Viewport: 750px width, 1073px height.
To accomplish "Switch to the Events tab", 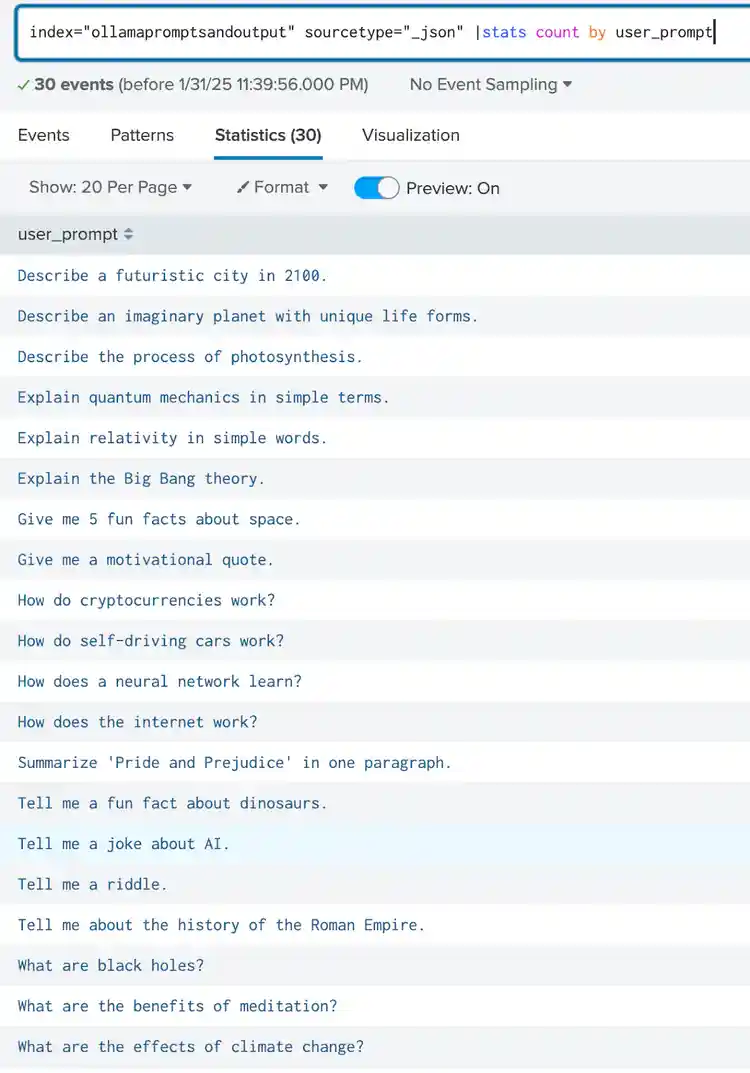I will pos(44,135).
